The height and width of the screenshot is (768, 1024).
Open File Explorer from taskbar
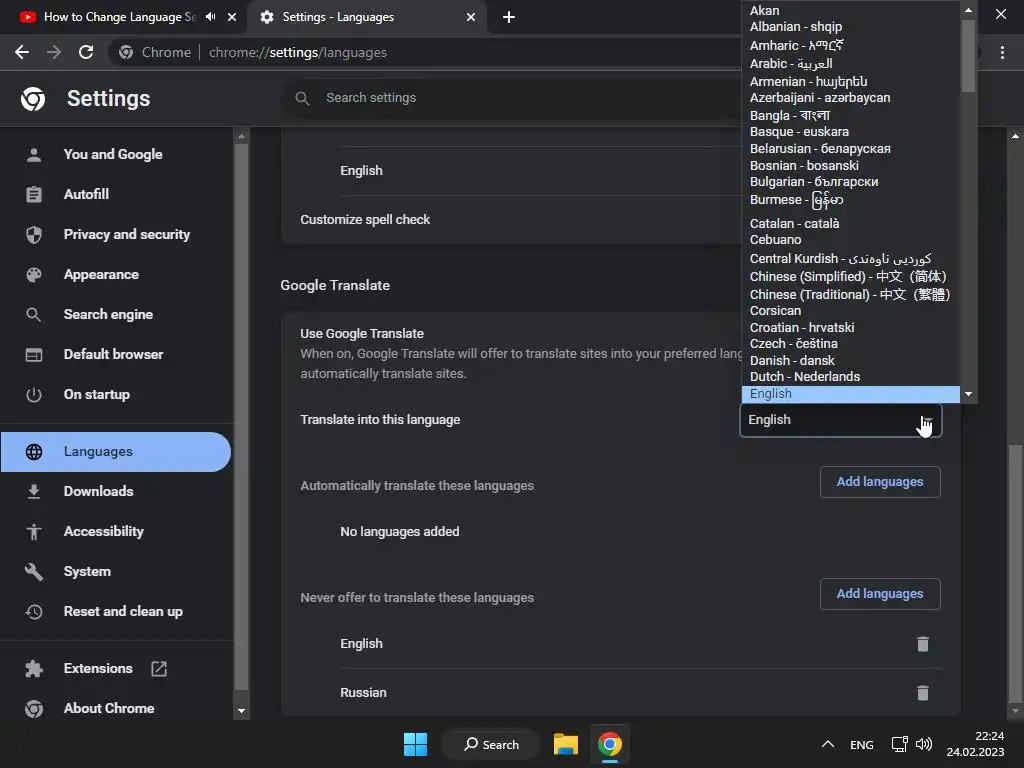566,744
